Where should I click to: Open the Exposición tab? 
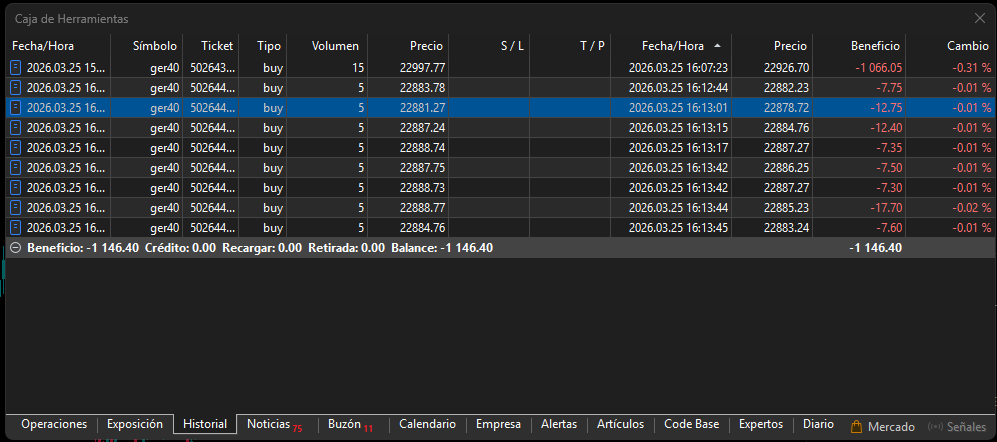[x=135, y=424]
